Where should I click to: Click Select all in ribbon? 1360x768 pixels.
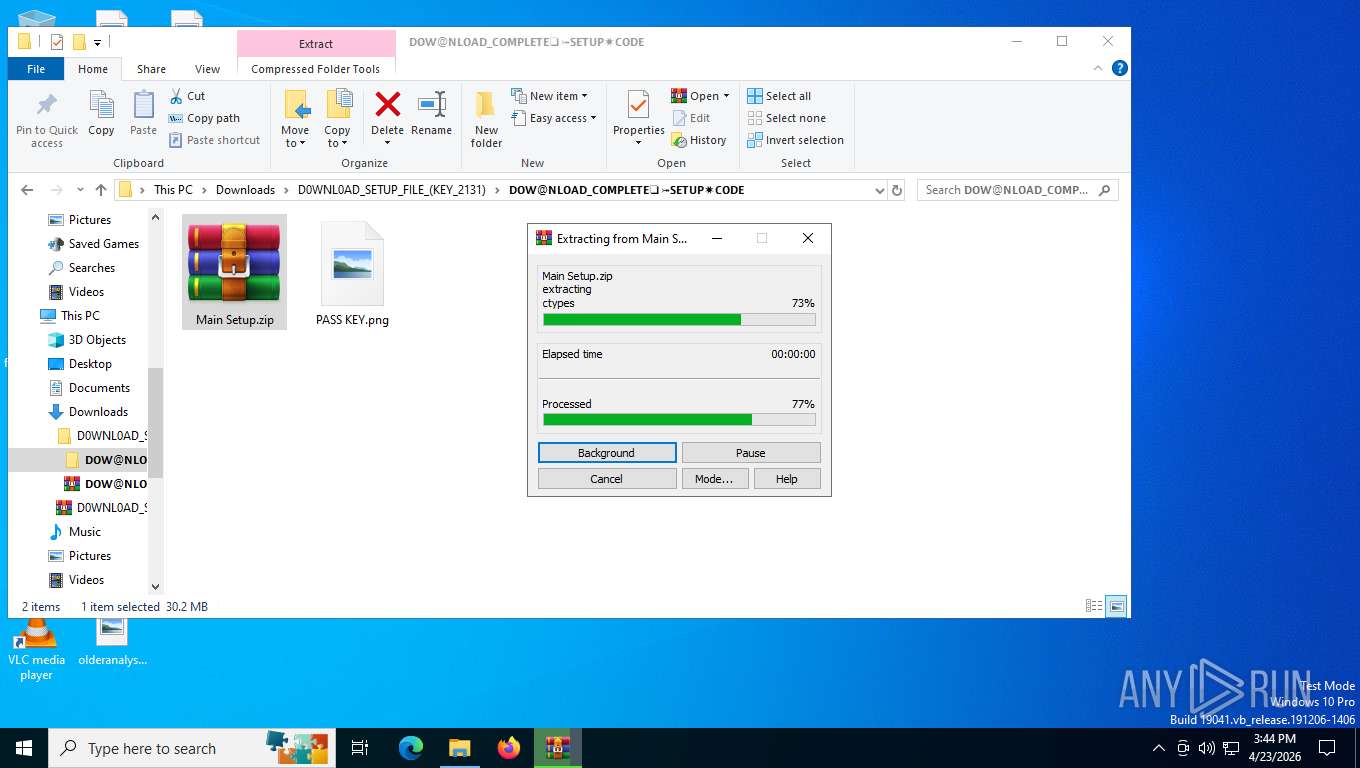[779, 96]
